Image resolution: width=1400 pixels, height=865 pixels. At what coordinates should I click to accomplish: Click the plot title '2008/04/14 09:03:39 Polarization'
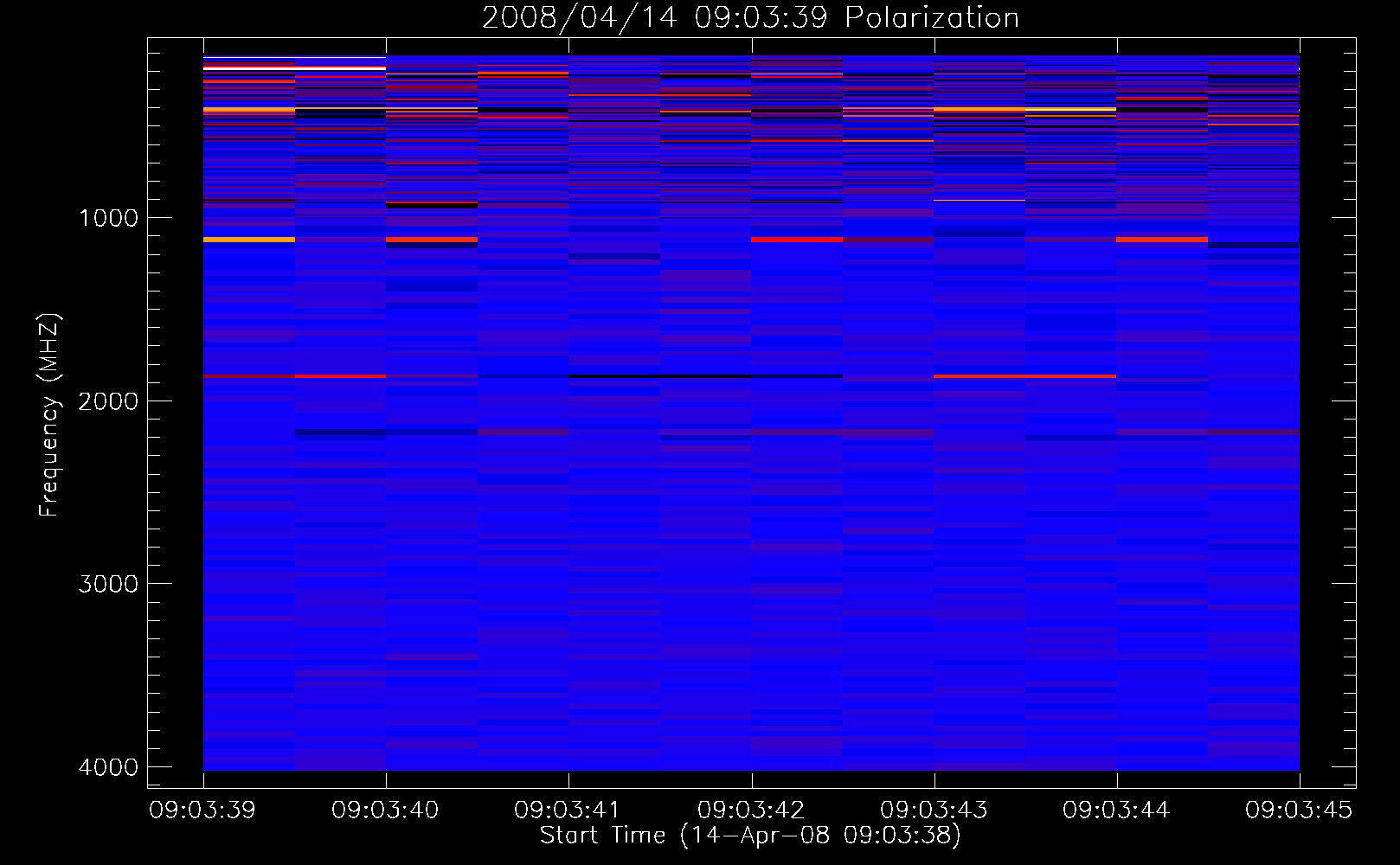pos(750,18)
